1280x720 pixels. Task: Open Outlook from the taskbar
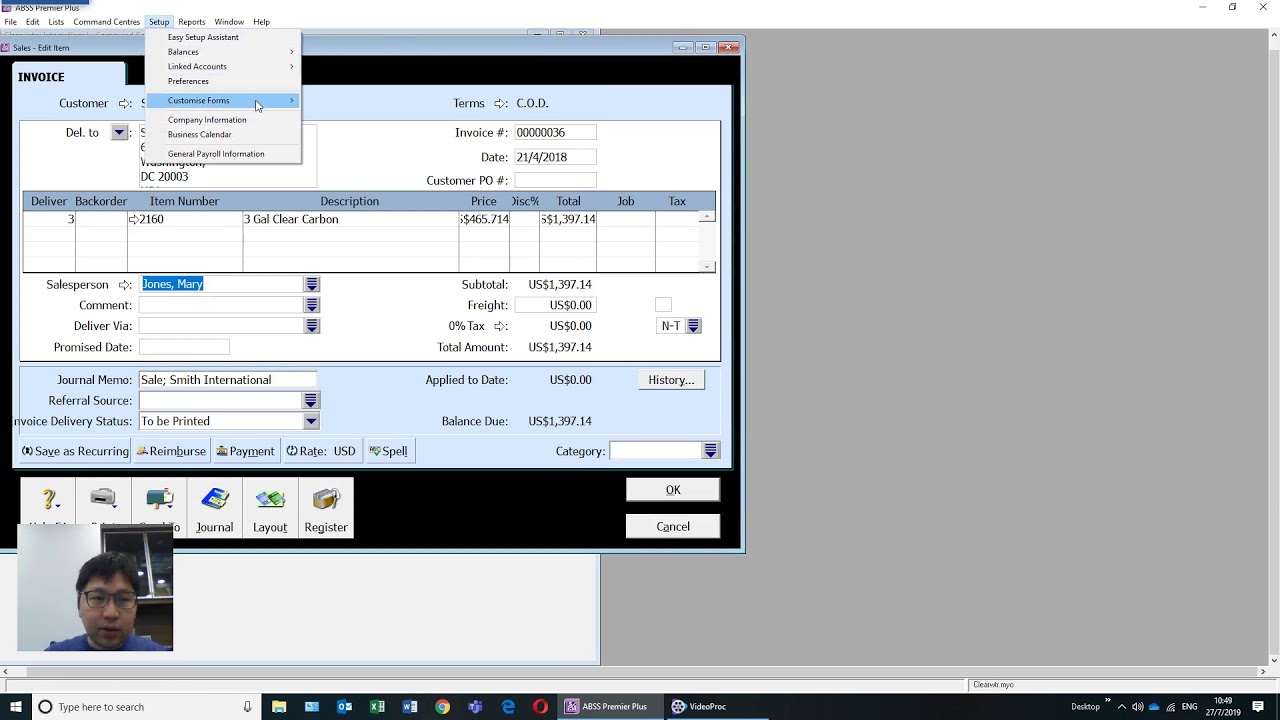[345, 707]
